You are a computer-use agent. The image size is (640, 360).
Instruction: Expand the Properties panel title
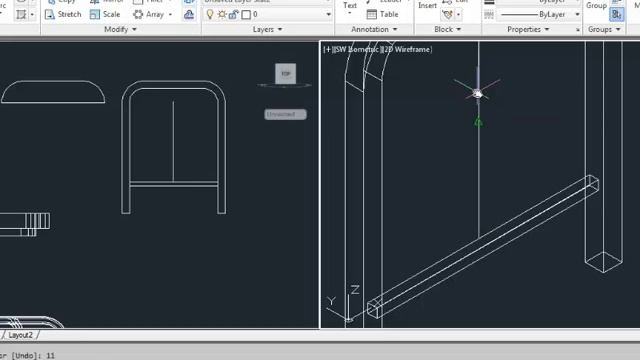coord(528,29)
